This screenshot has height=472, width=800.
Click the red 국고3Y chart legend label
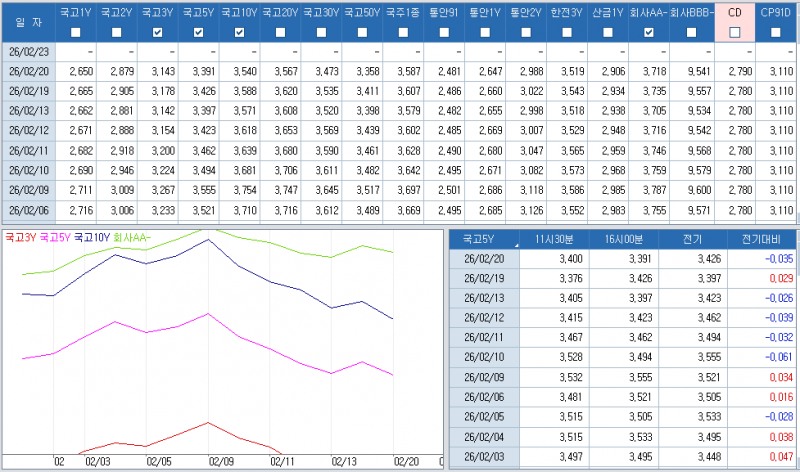tap(20, 239)
